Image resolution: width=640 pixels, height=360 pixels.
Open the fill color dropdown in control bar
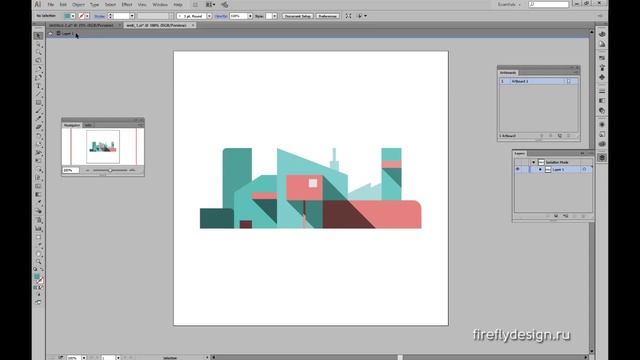(73, 16)
